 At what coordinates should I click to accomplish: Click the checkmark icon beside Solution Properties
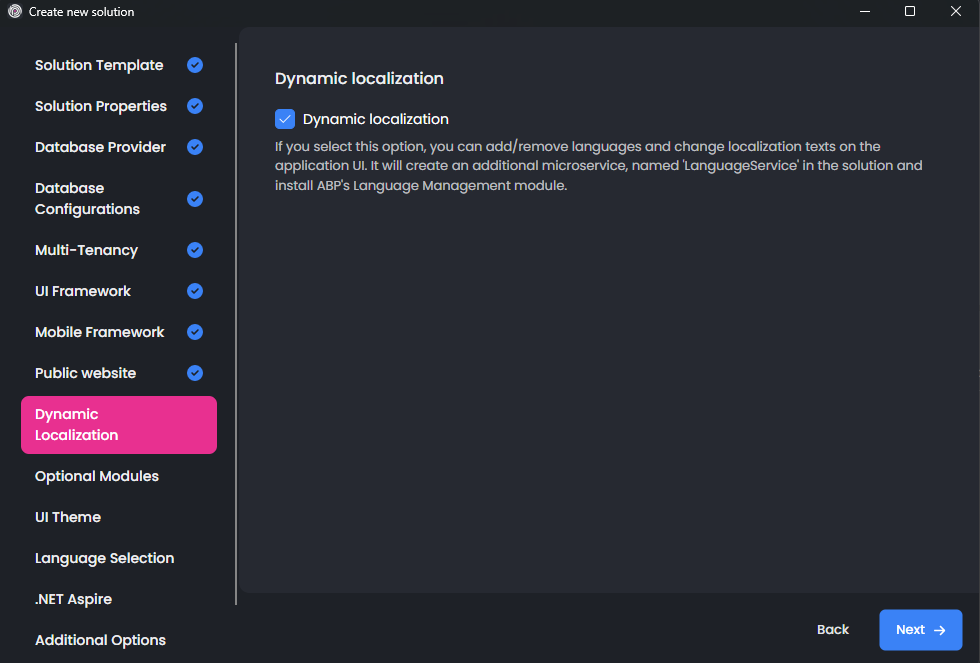(195, 106)
